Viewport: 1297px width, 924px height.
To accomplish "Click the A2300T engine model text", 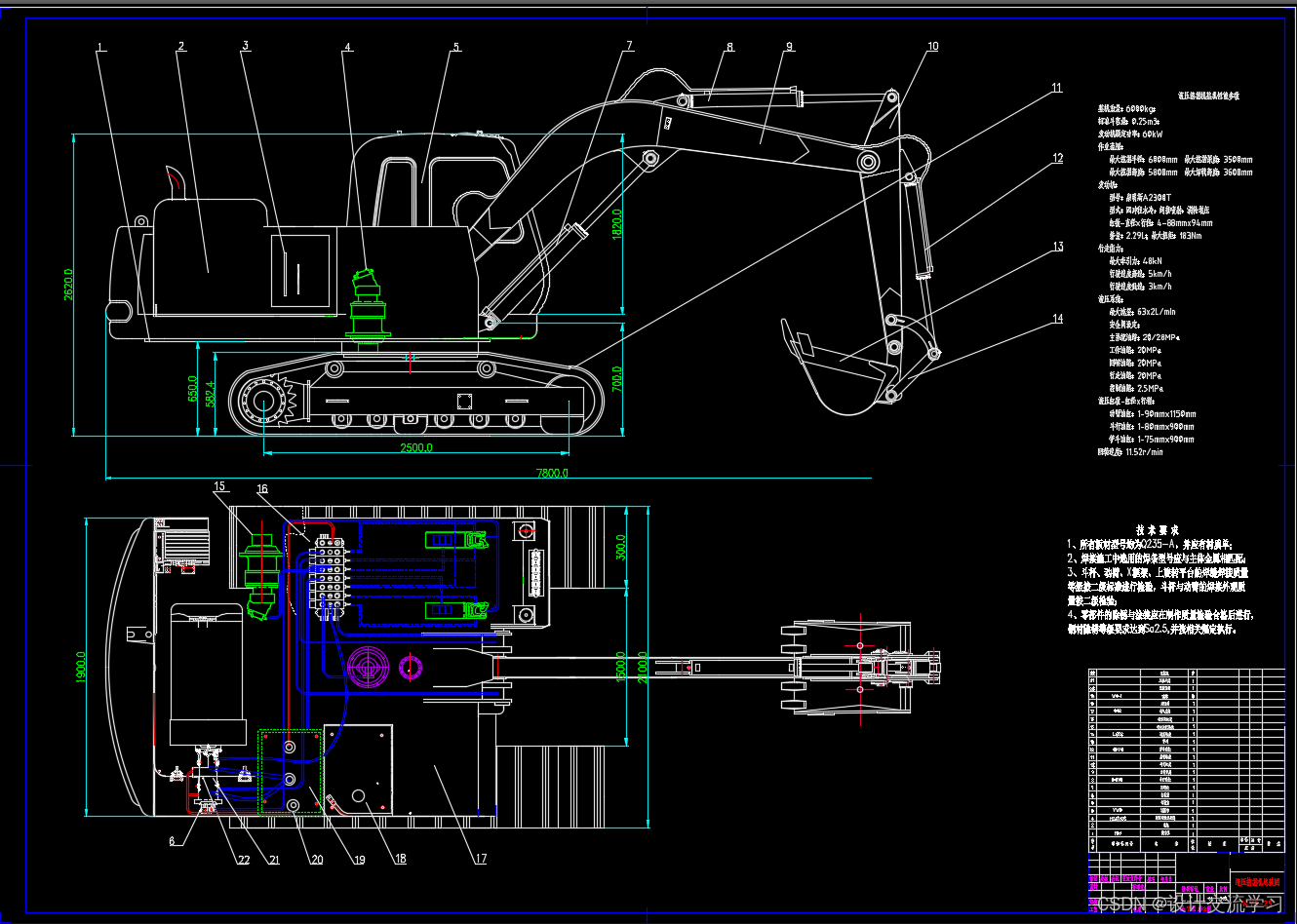I will [x=1158, y=197].
